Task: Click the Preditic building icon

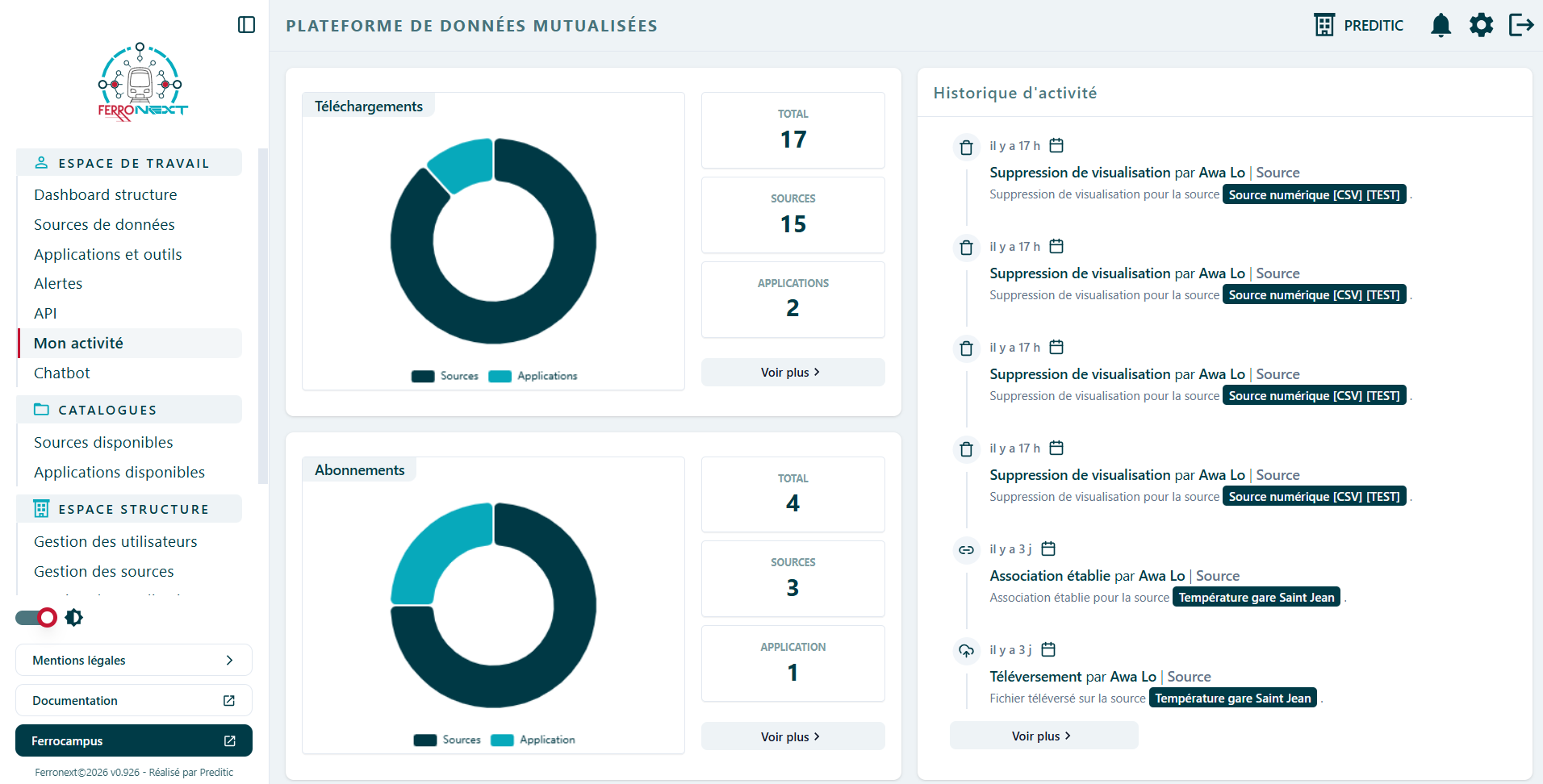Action: pyautogui.click(x=1324, y=25)
